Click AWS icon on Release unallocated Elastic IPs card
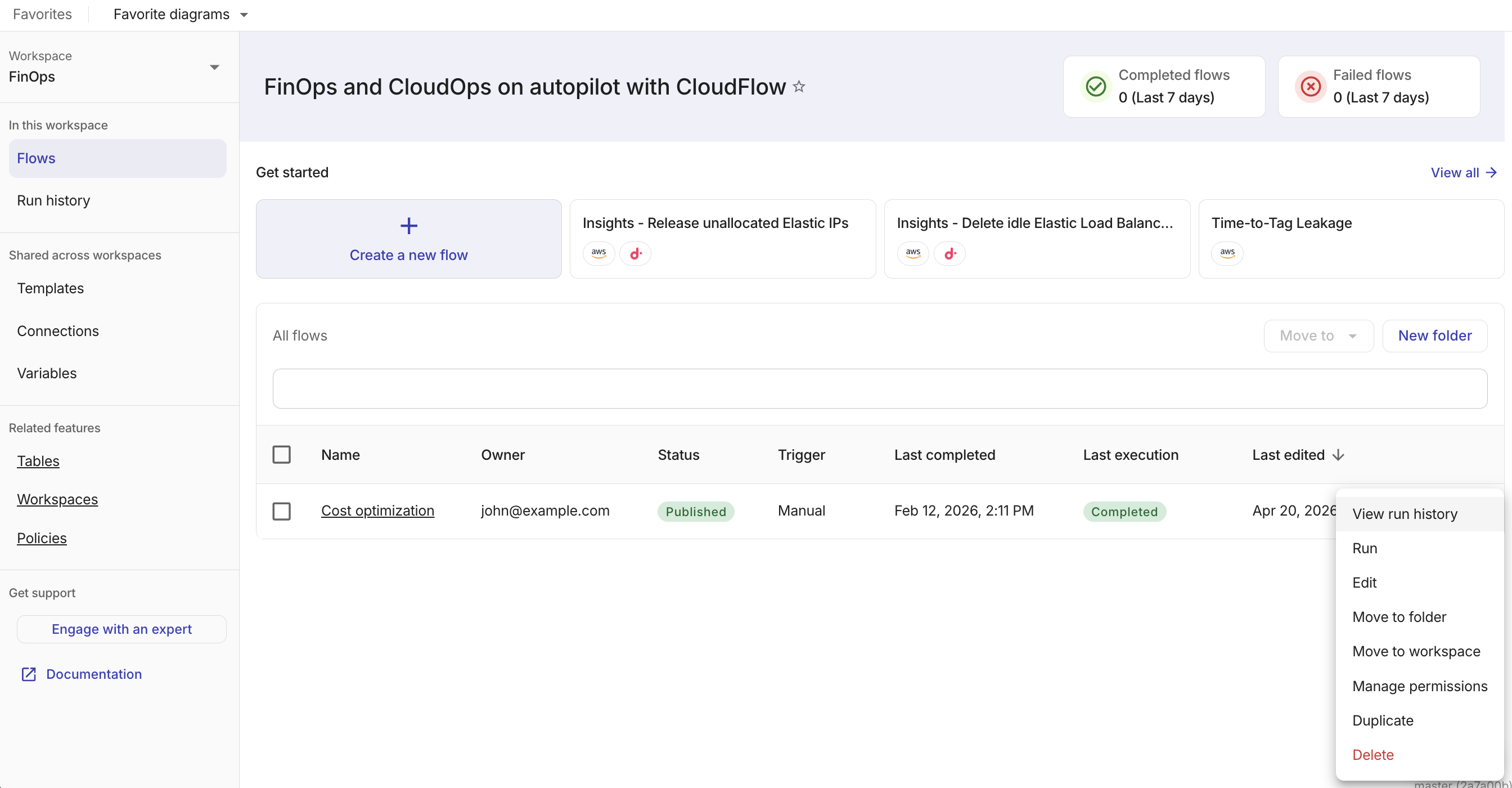The image size is (1512, 788). coord(598,253)
